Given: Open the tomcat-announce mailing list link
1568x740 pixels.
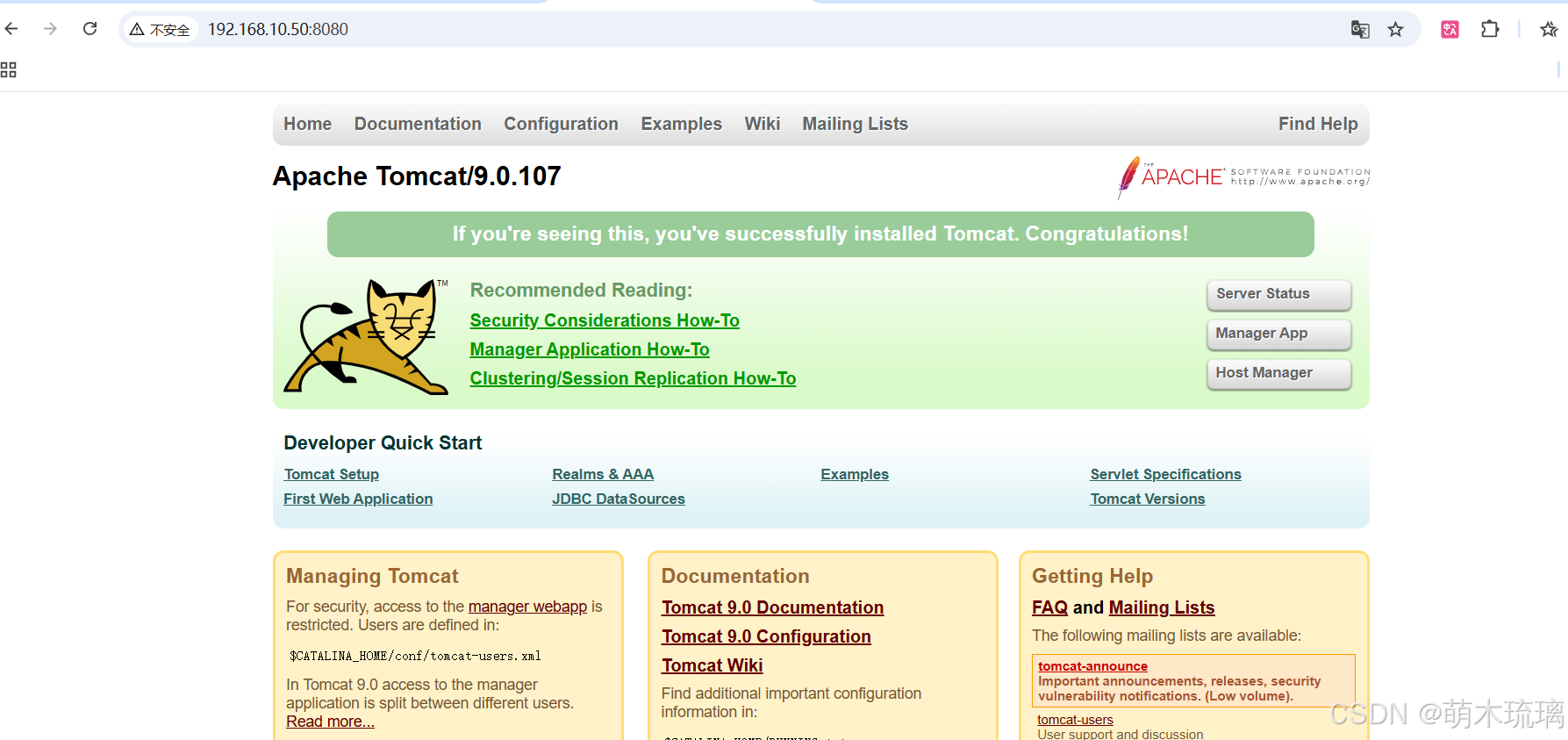Looking at the screenshot, I should 1092,666.
